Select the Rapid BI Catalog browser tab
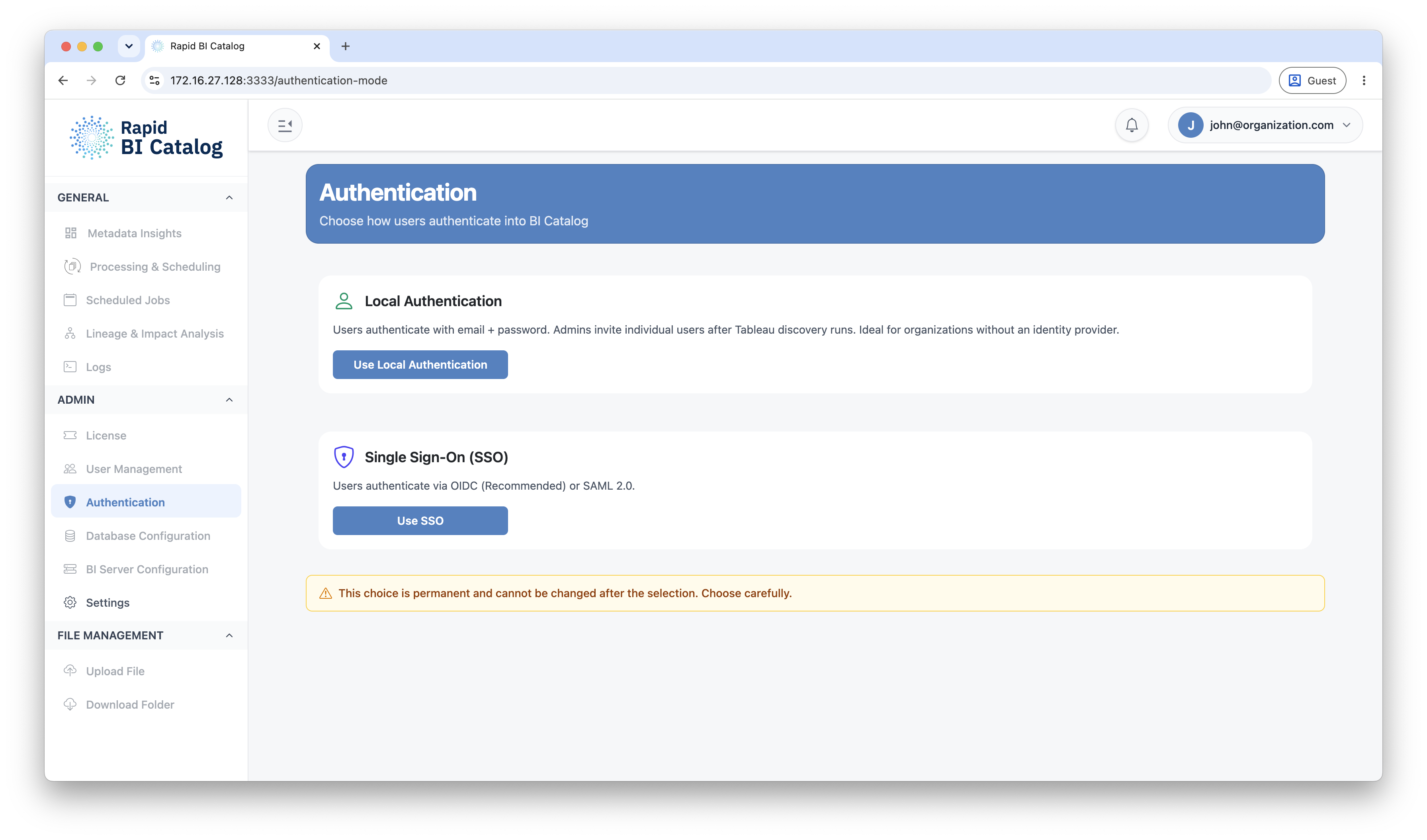The height and width of the screenshot is (840, 1427). pos(237,47)
